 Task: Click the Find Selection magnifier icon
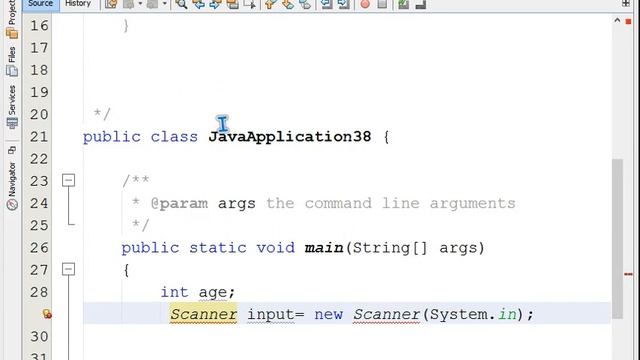coord(181,4)
